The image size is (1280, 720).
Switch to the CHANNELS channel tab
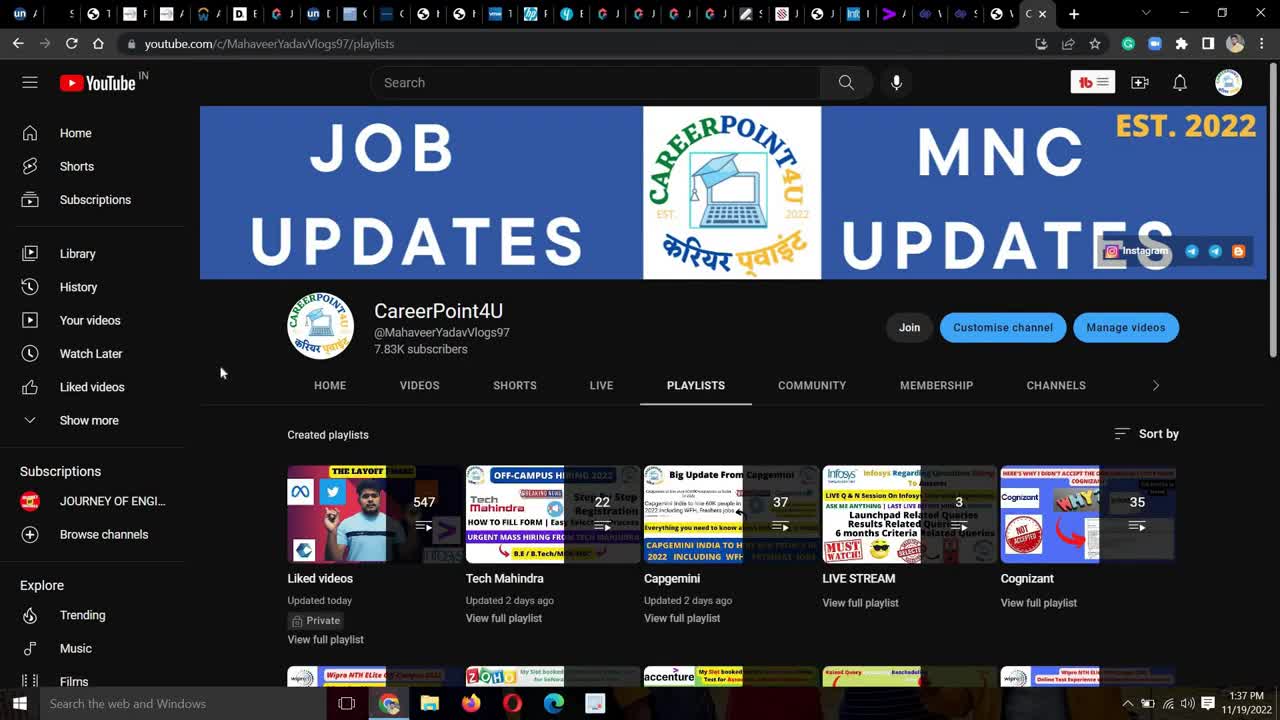tap(1056, 385)
